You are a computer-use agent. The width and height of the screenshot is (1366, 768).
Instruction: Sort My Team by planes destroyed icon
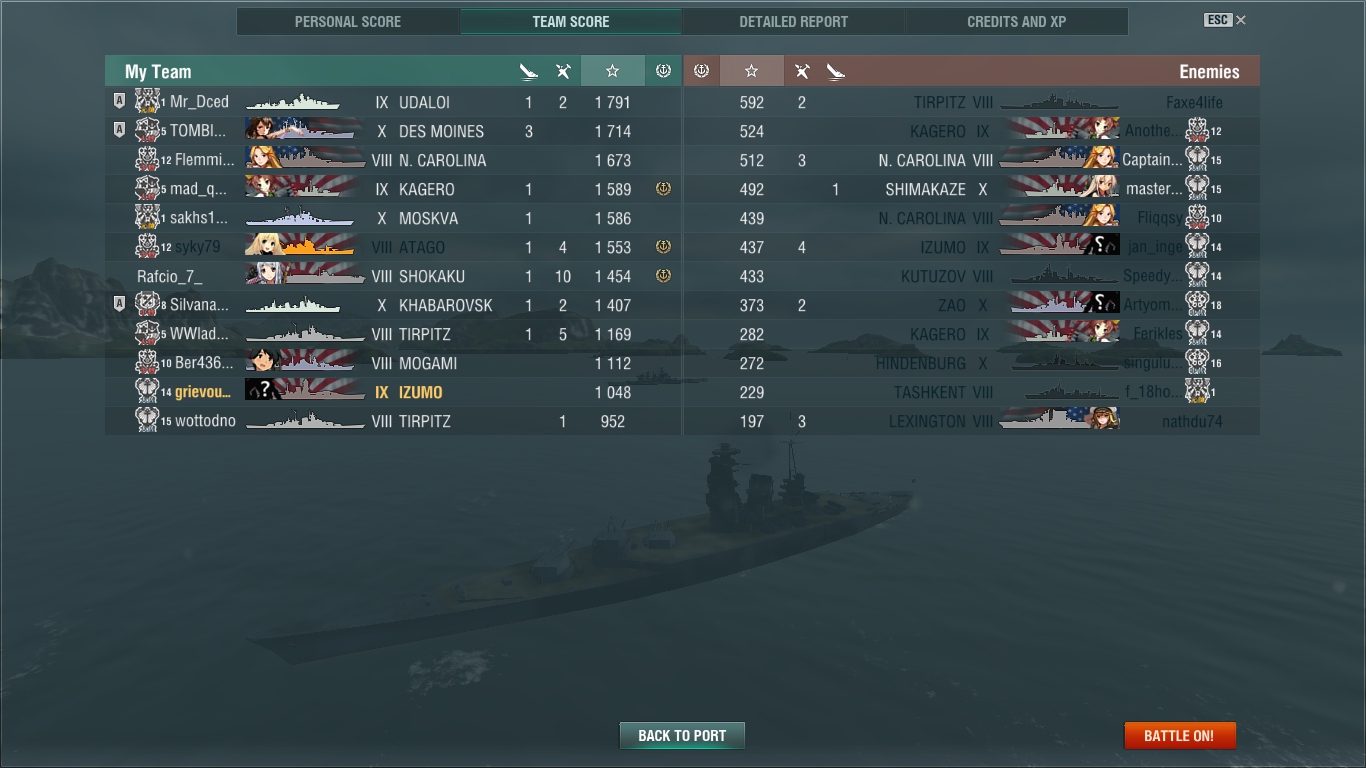[563, 71]
